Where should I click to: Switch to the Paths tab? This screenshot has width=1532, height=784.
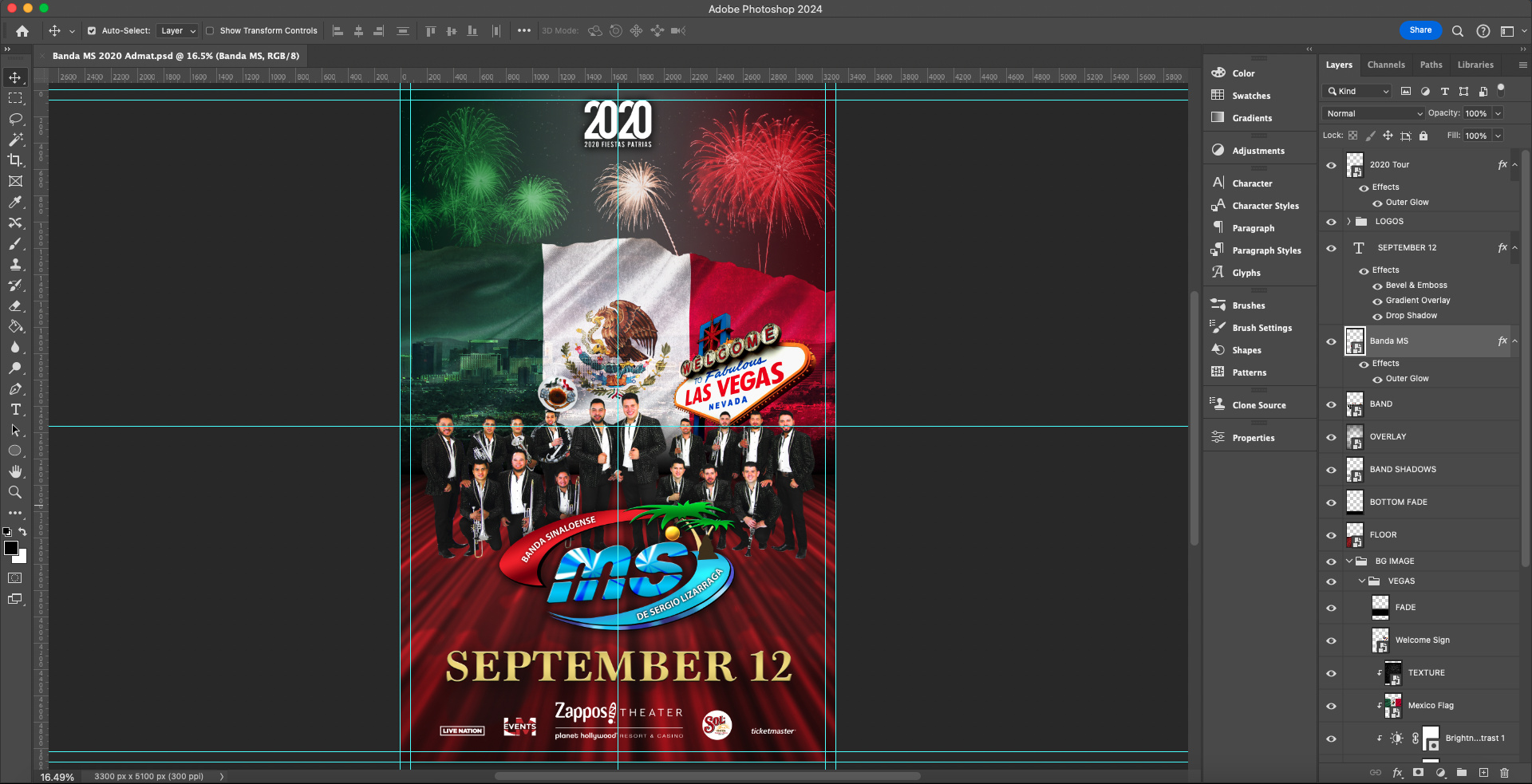(1431, 65)
